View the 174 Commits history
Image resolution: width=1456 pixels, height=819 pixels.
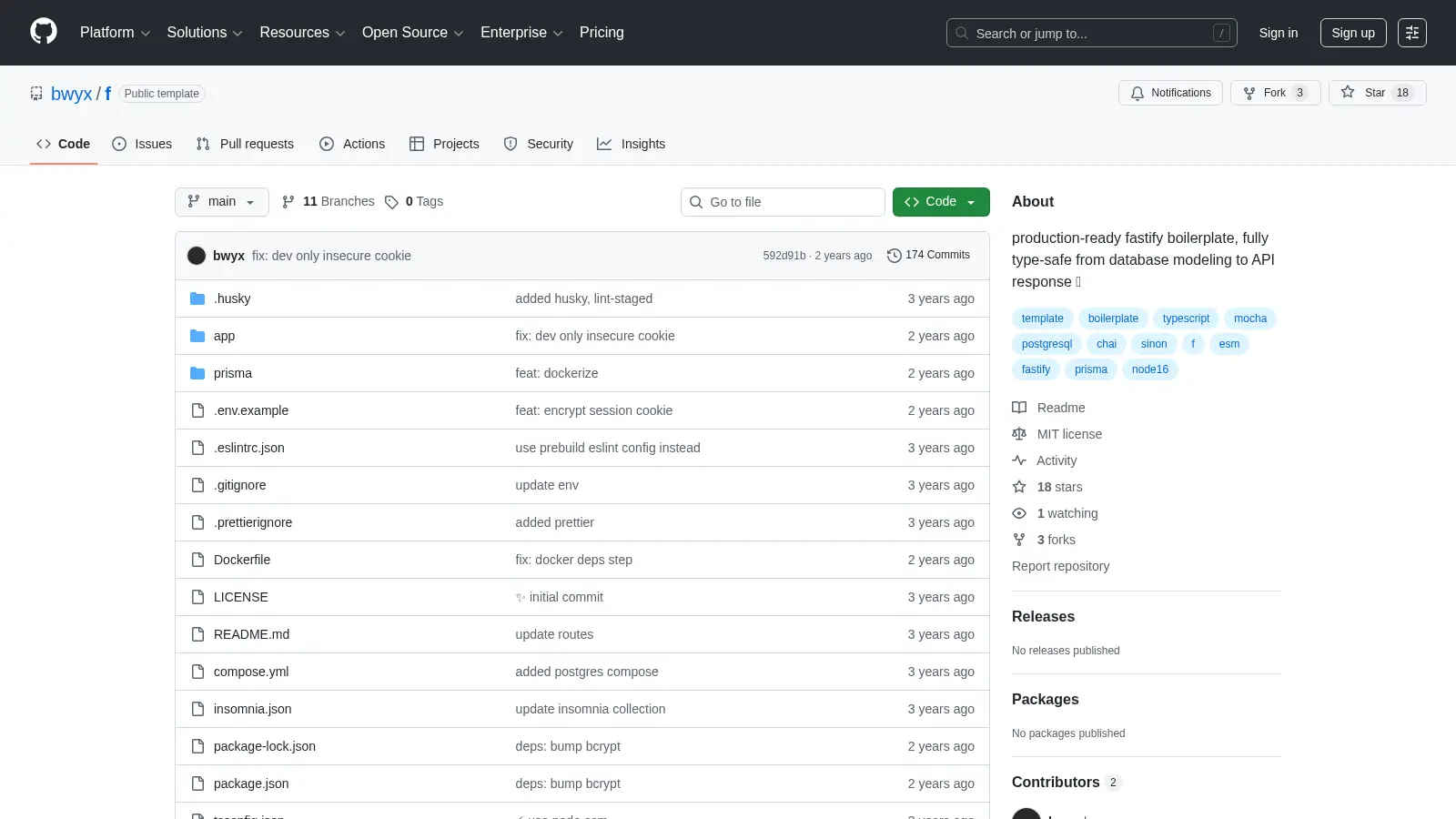pos(928,256)
